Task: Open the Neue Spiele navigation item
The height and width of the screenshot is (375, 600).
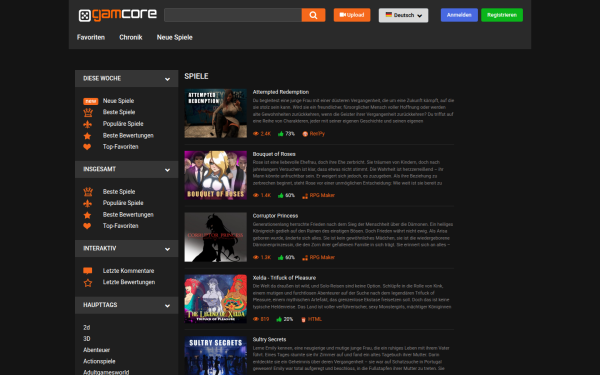Action: (x=174, y=37)
